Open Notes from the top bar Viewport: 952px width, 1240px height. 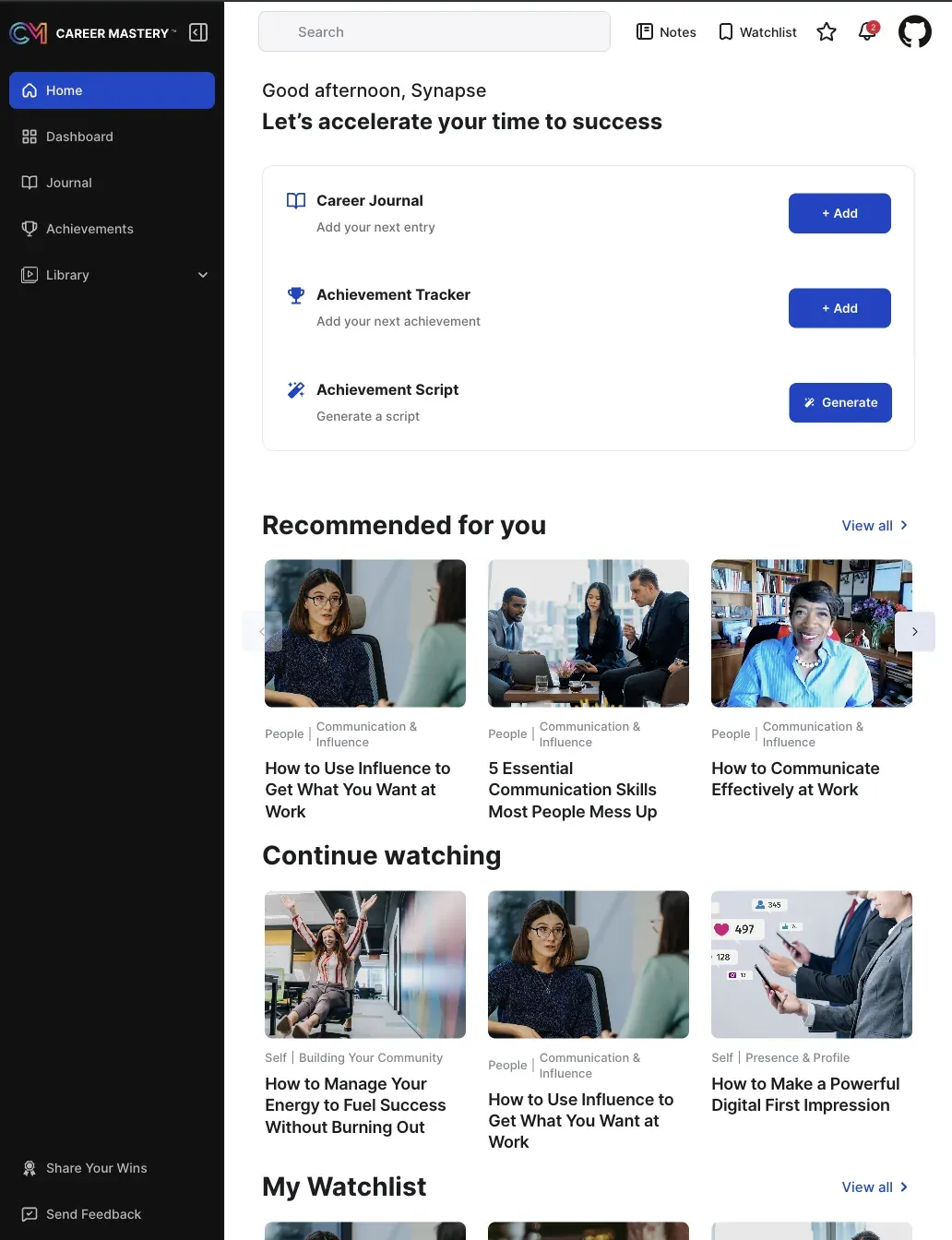(x=666, y=32)
